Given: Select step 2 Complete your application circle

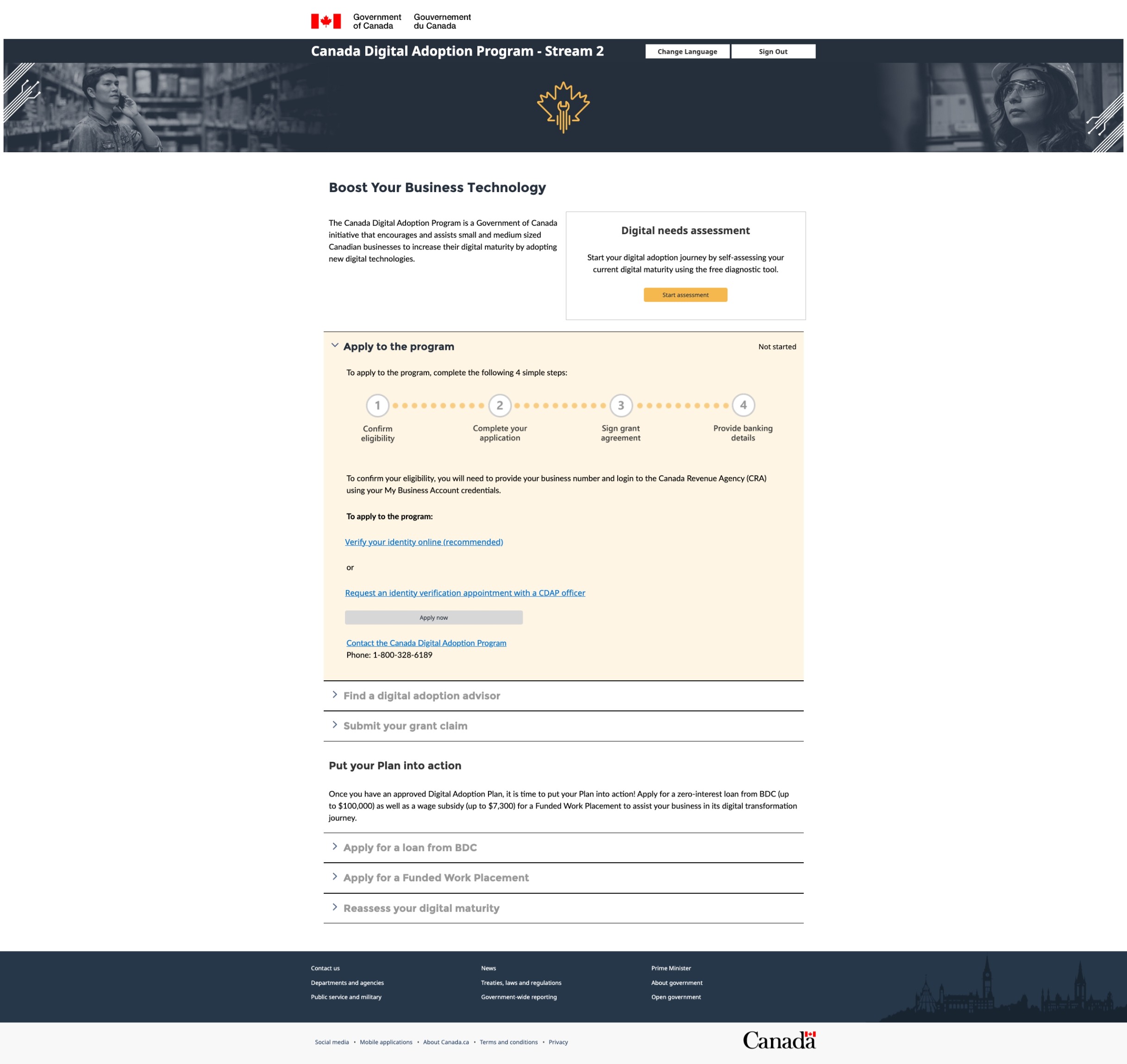Looking at the screenshot, I should [x=500, y=405].
